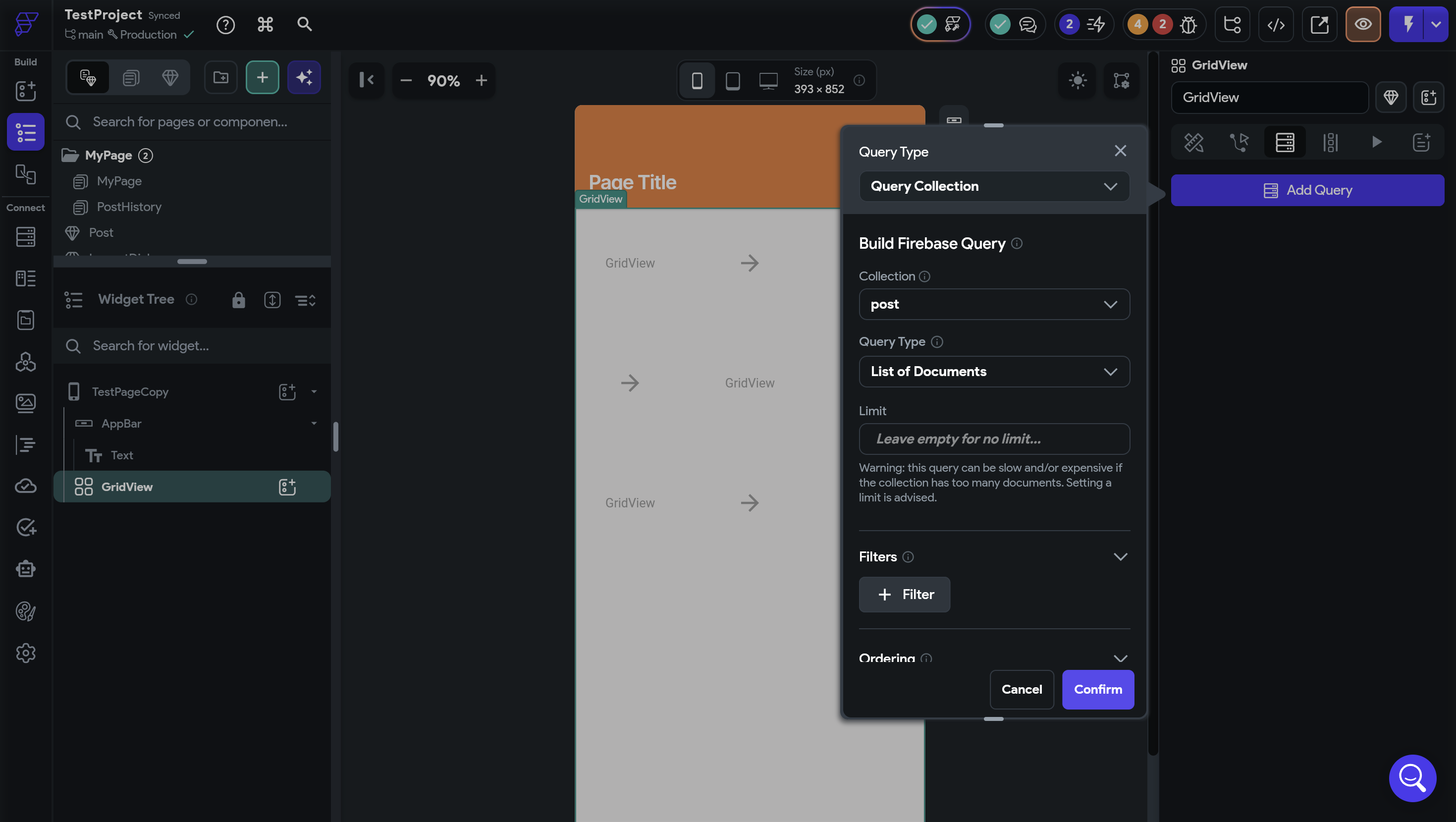Expand the List of Documents dropdown
The width and height of the screenshot is (1456, 822).
click(994, 372)
